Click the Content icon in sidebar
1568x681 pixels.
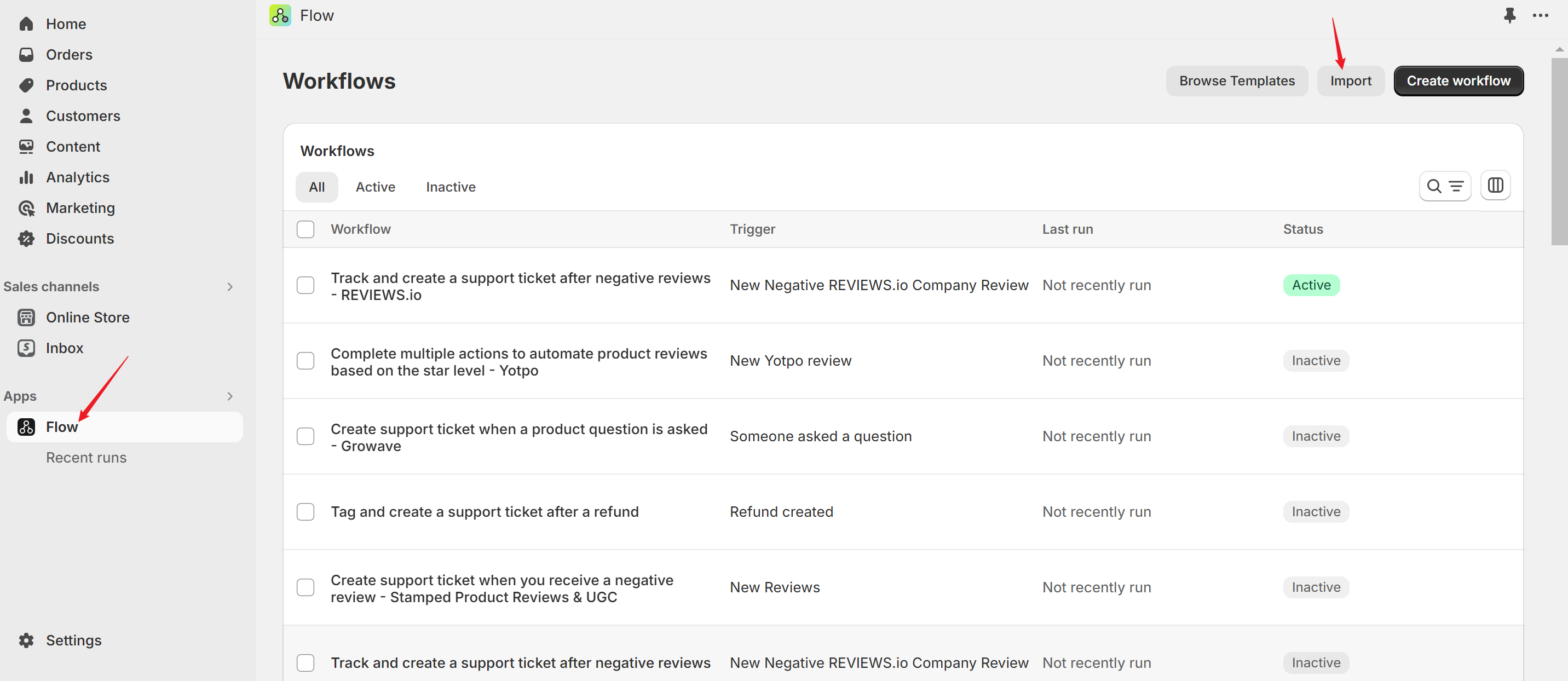[26, 147]
